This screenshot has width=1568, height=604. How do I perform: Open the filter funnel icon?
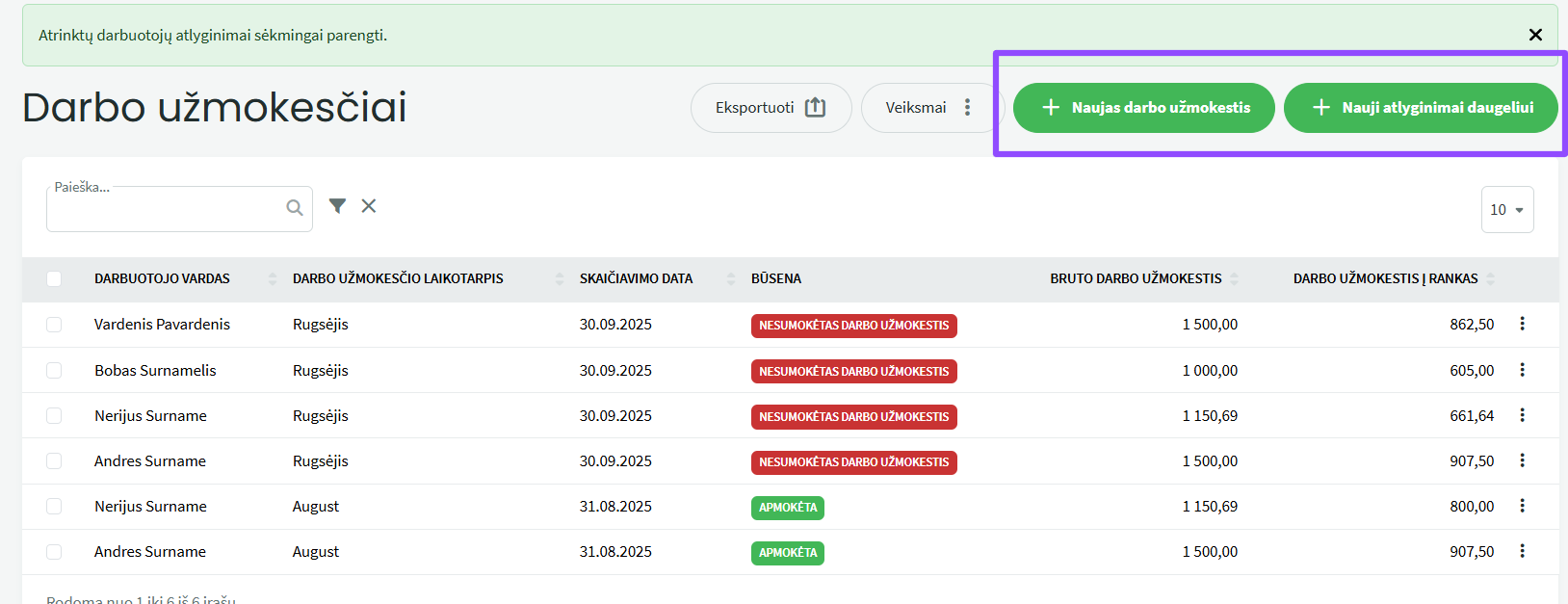(337, 206)
